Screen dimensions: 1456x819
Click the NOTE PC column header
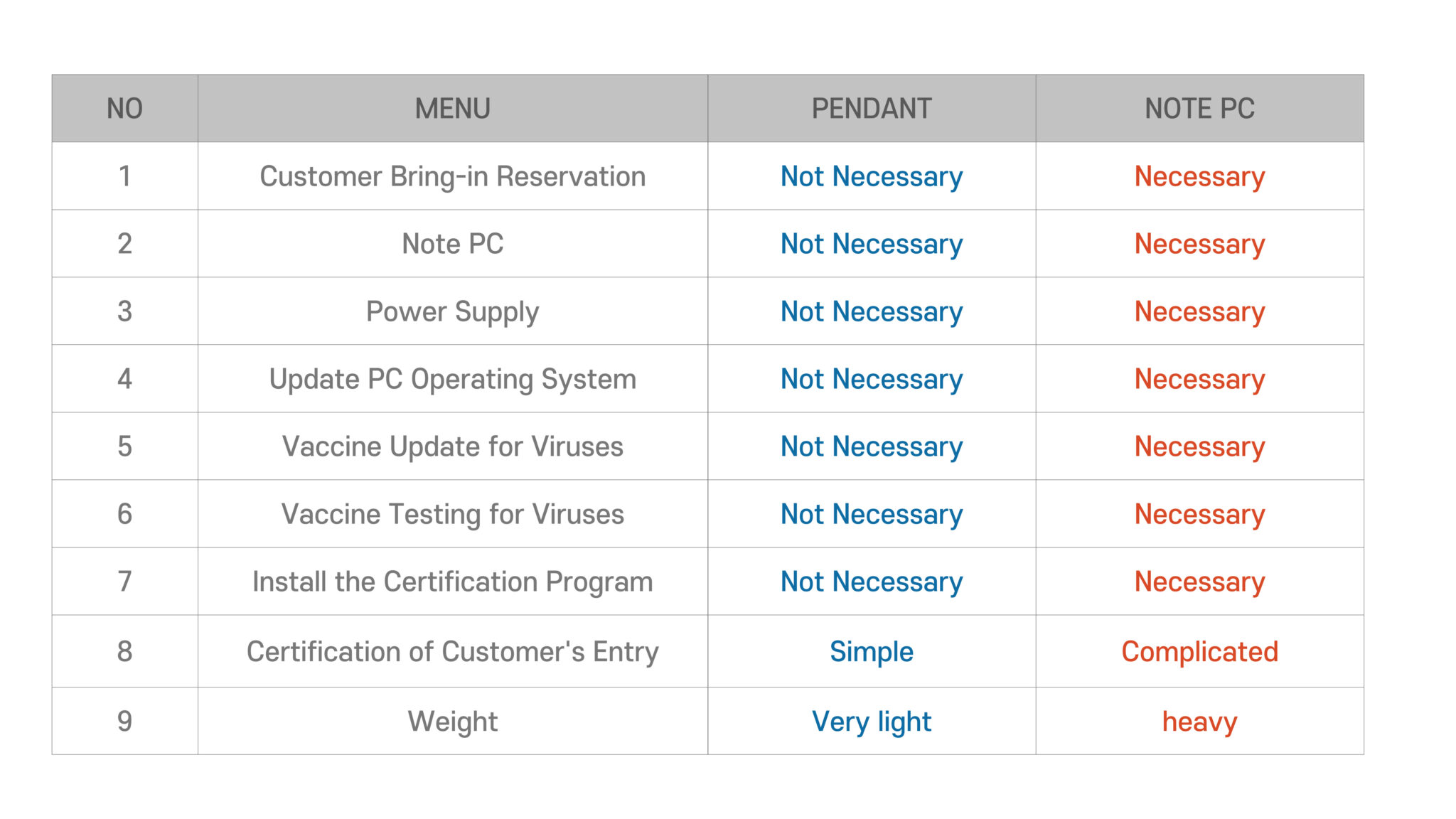pyautogui.click(x=1199, y=109)
